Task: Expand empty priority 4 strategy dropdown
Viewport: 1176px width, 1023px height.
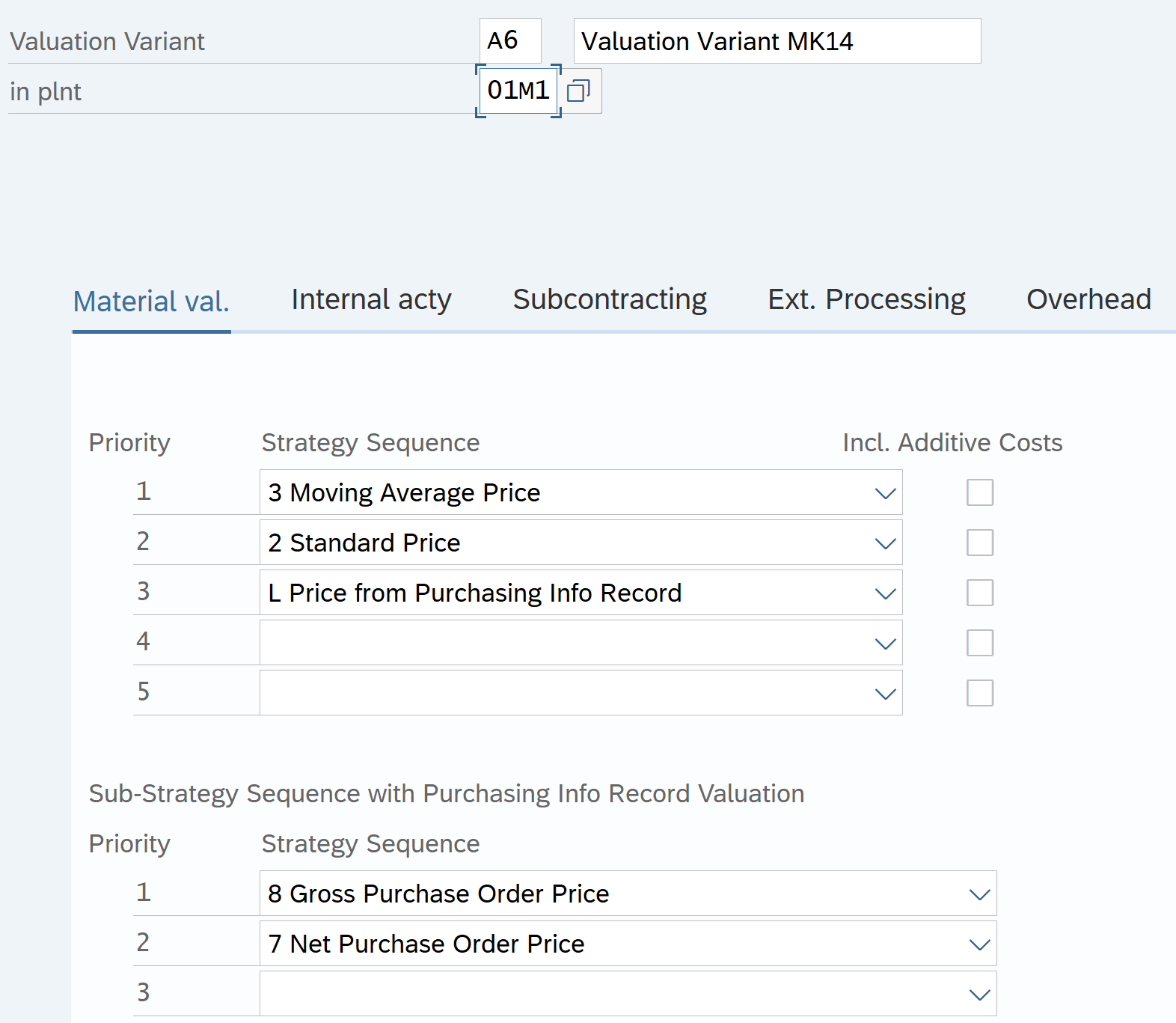Action: pyautogui.click(x=885, y=644)
